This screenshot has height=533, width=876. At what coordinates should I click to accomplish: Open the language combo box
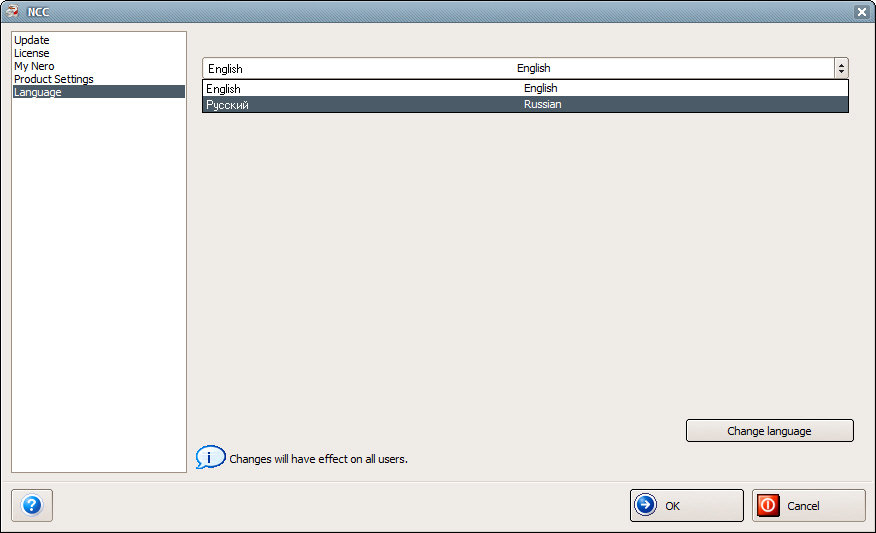click(x=525, y=68)
